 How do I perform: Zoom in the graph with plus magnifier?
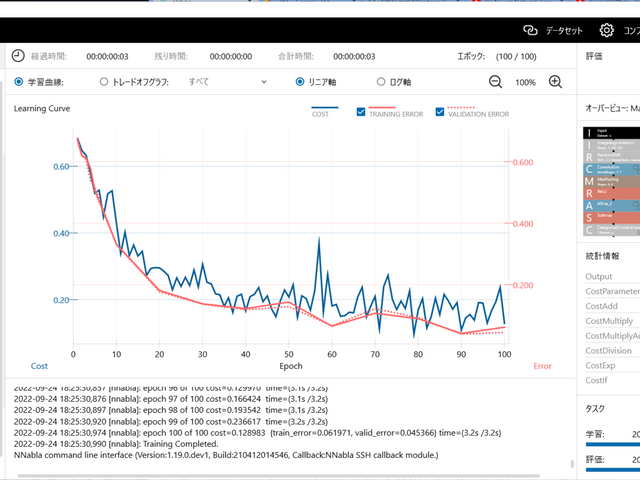coord(555,82)
